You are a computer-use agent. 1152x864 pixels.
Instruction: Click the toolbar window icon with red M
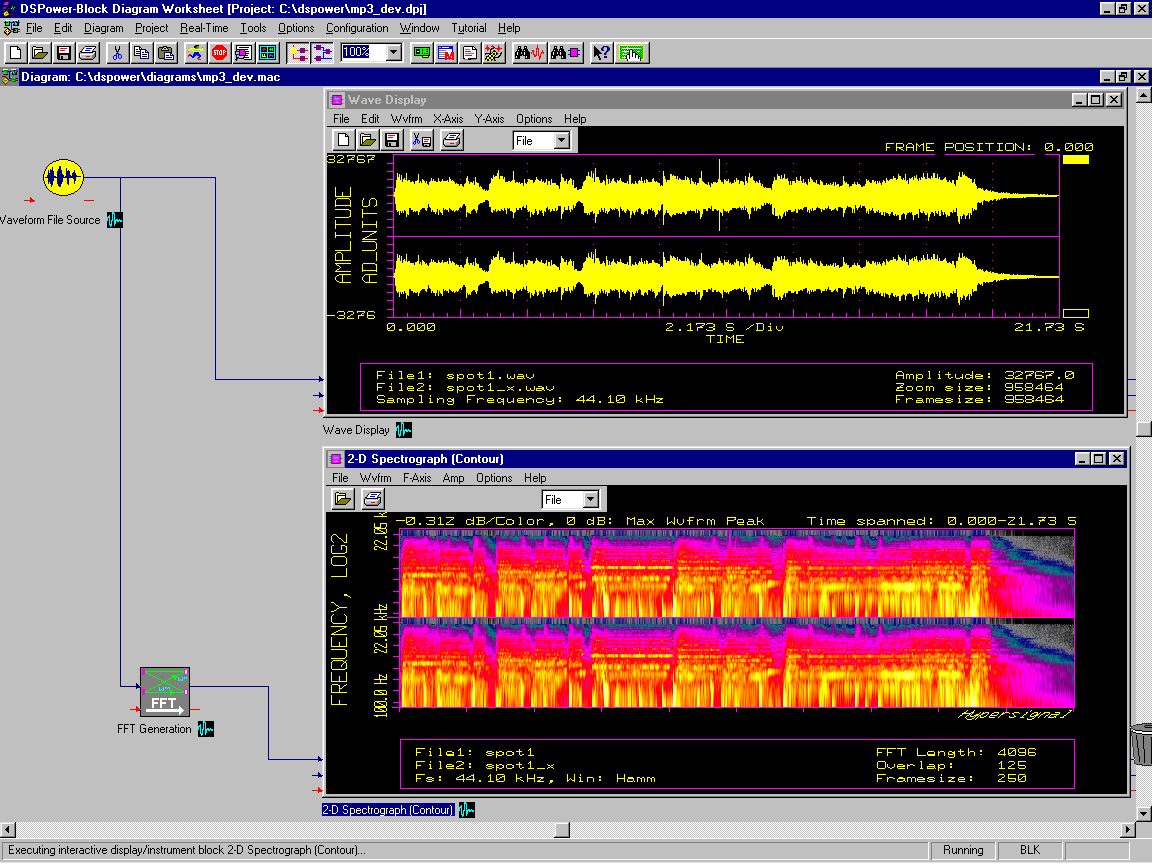point(446,53)
